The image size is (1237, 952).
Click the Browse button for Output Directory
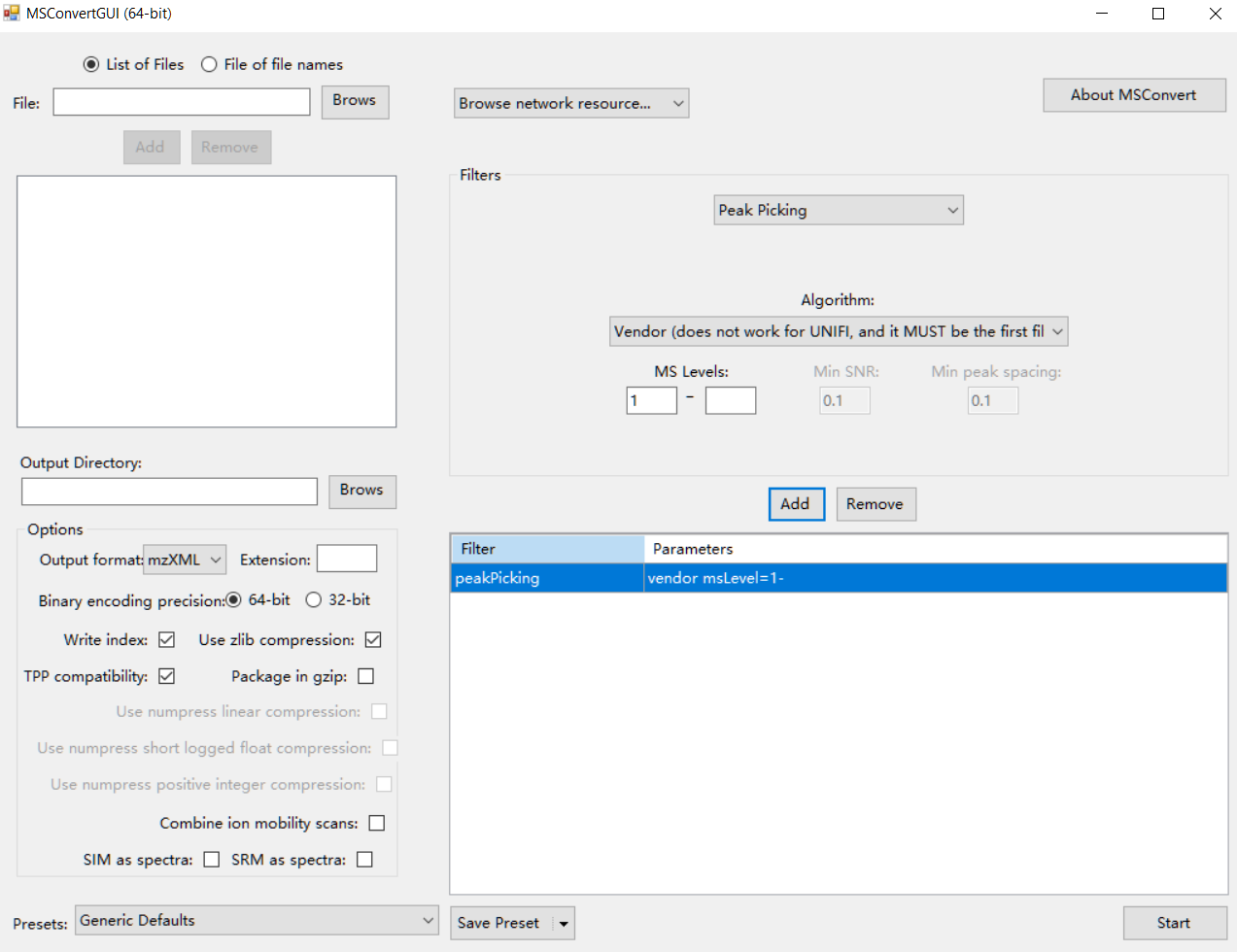pos(362,492)
